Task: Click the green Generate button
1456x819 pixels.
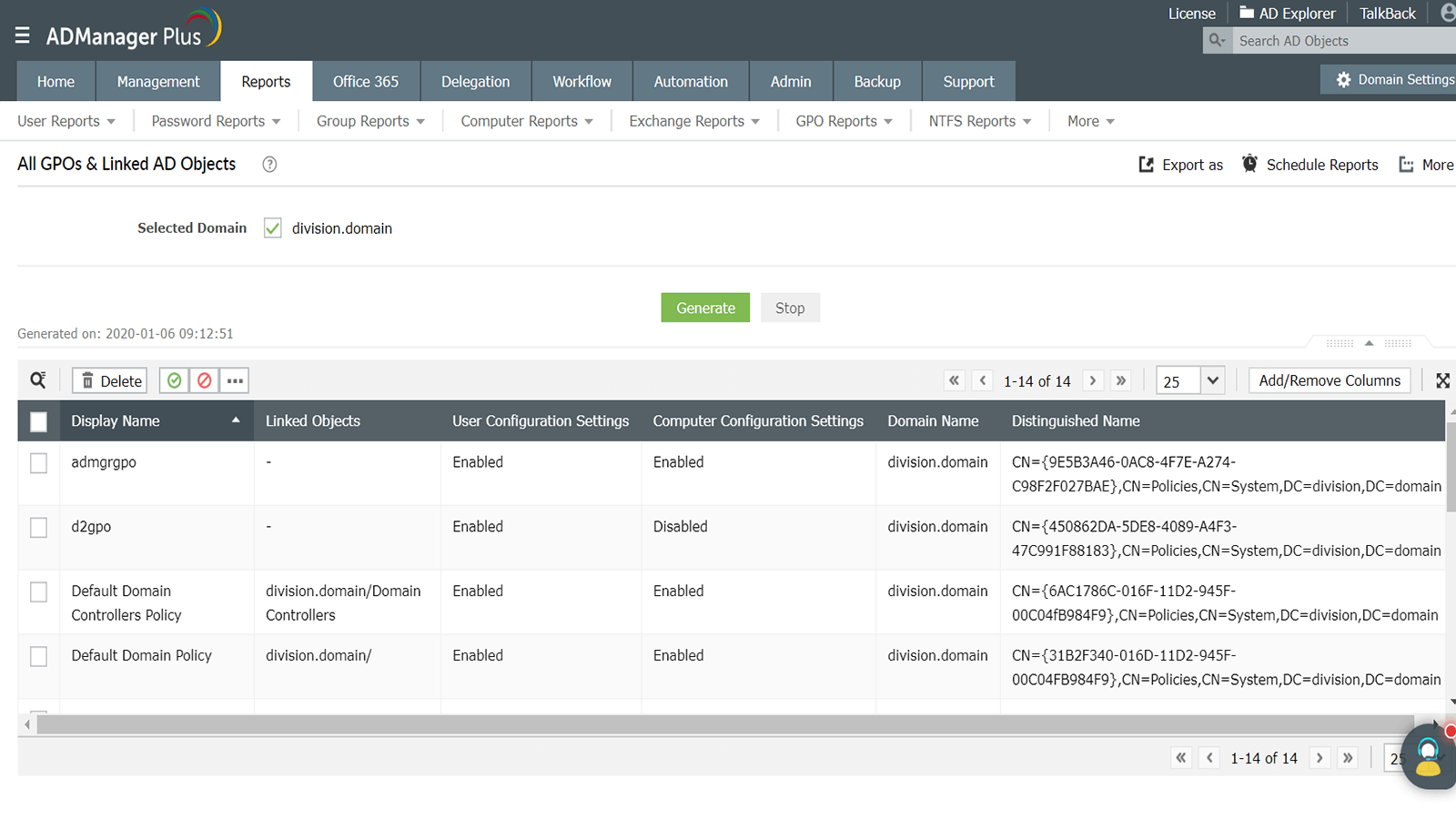Action: click(x=705, y=308)
